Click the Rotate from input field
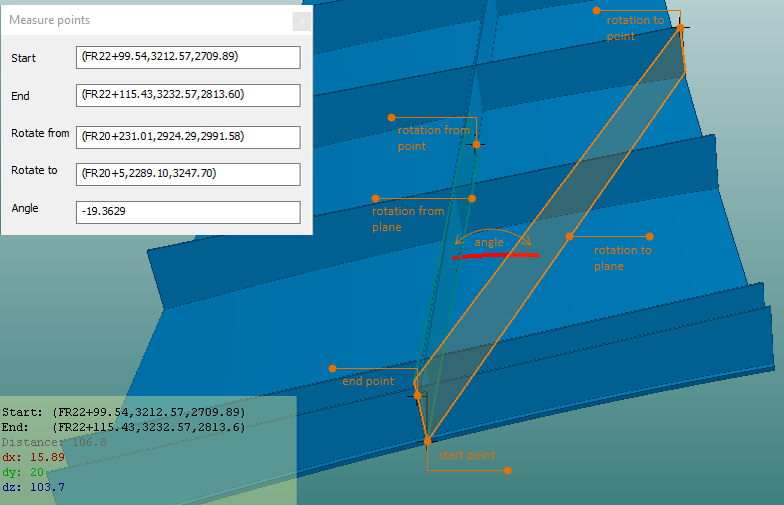The image size is (784, 505). click(188, 137)
